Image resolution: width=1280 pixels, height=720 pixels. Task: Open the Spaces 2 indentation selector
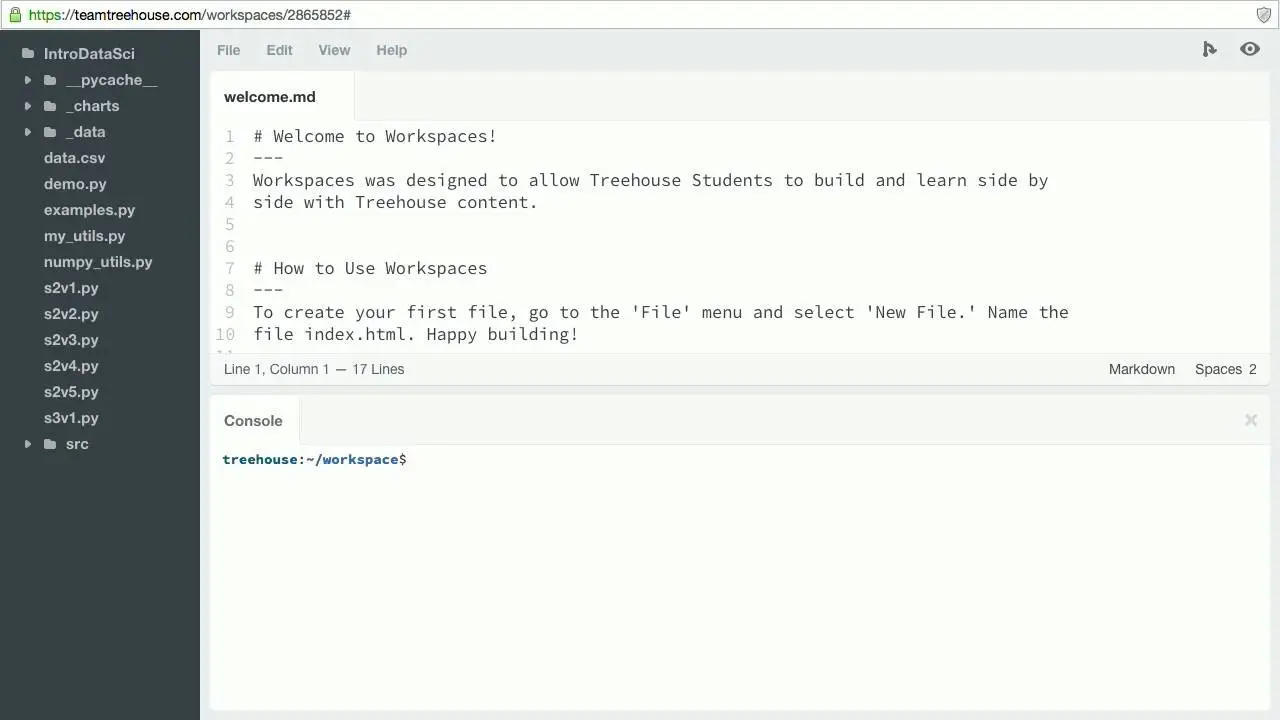pos(1225,369)
